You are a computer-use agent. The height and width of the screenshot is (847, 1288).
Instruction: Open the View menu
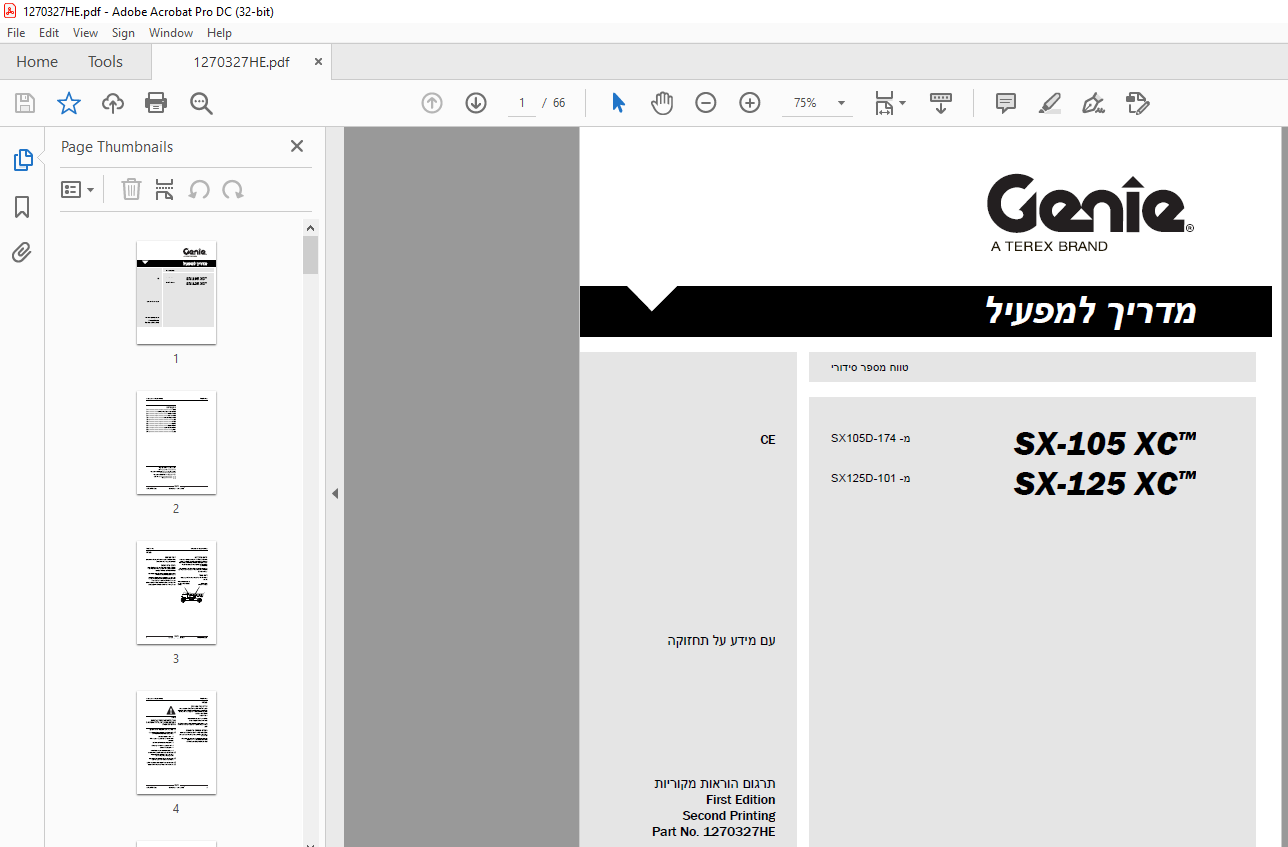pyautogui.click(x=85, y=33)
